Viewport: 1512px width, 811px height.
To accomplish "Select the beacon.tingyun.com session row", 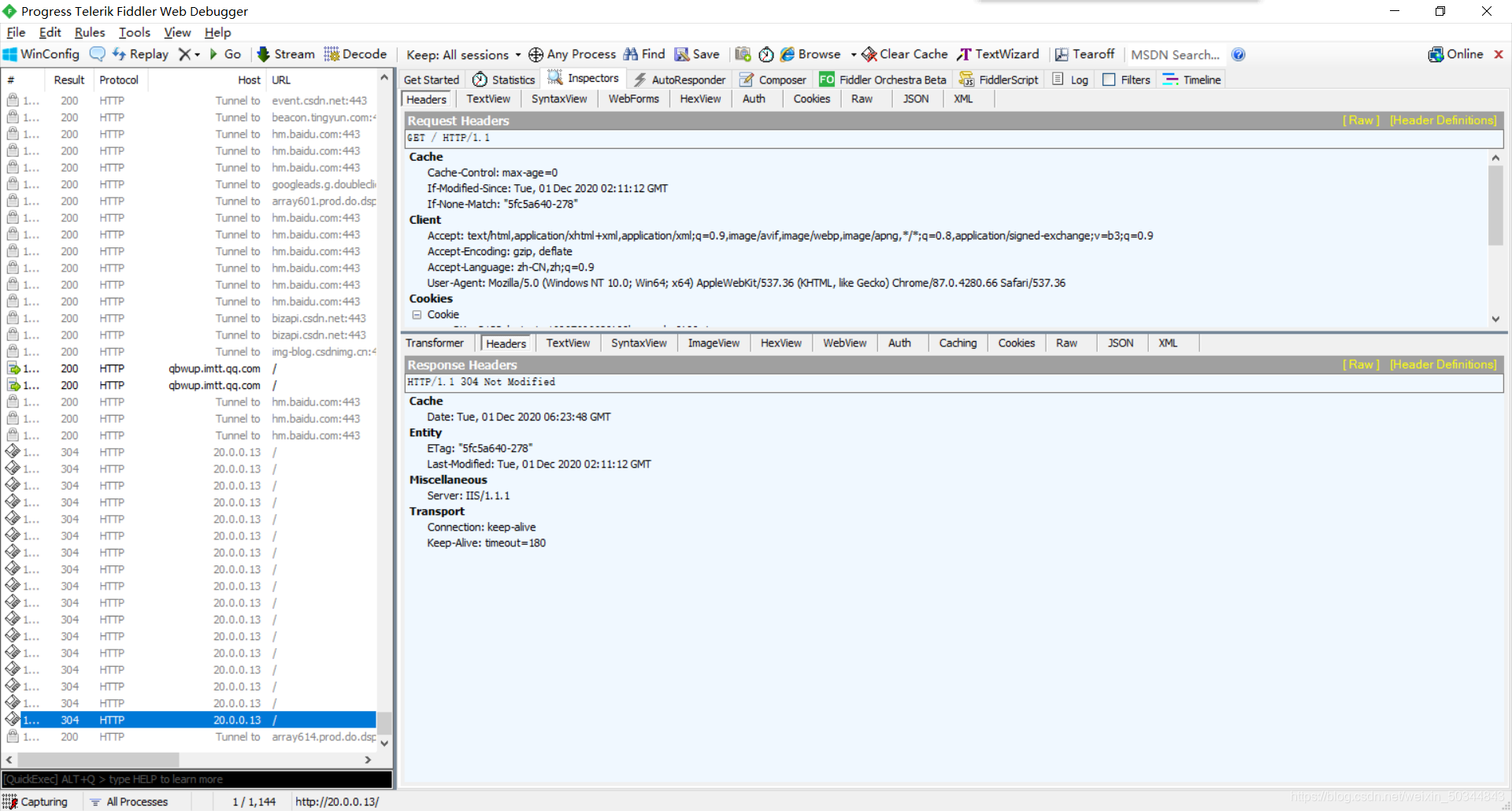I will tap(191, 117).
